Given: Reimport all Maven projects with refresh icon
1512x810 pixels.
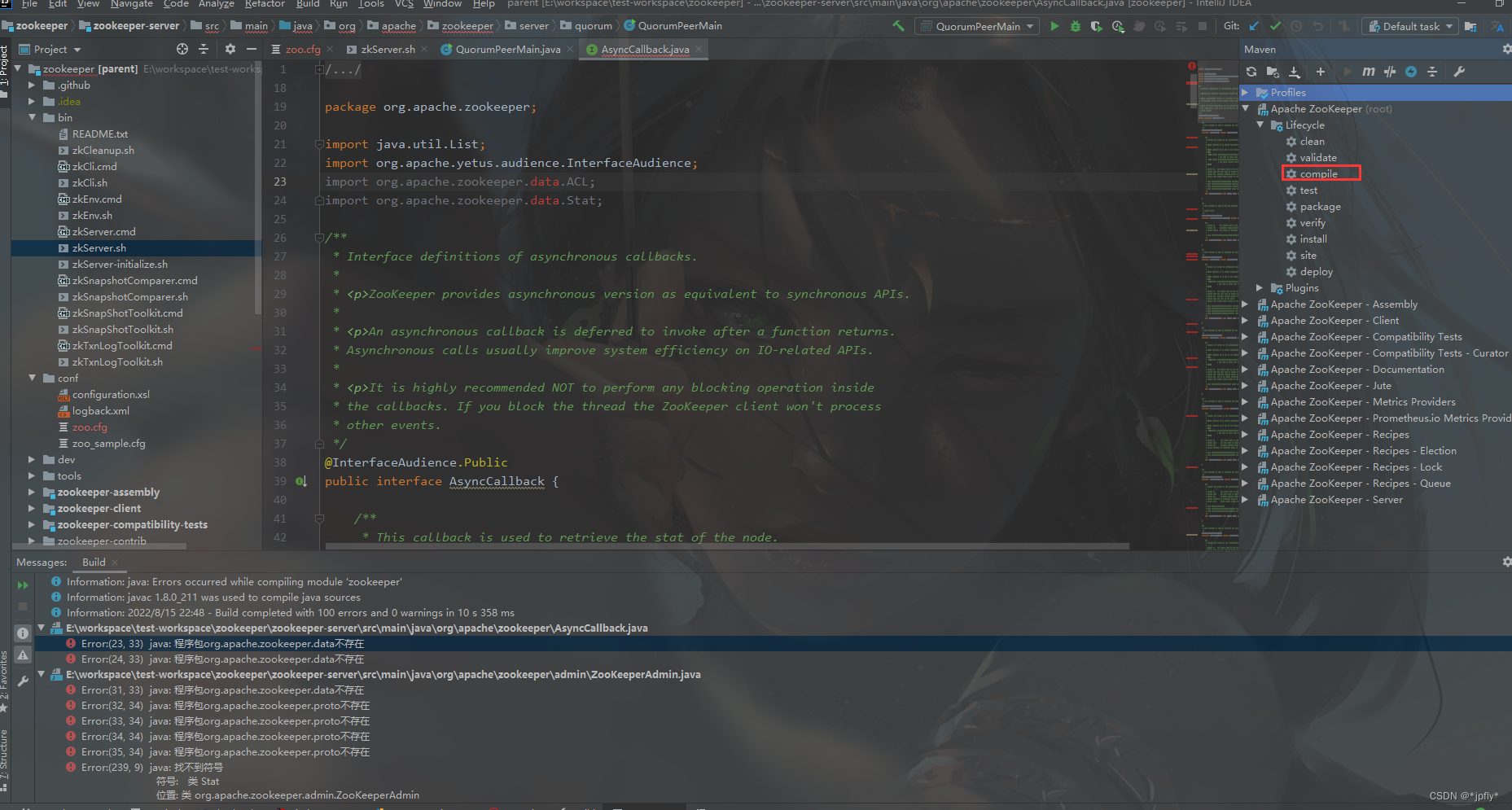Looking at the screenshot, I should pos(1251,72).
